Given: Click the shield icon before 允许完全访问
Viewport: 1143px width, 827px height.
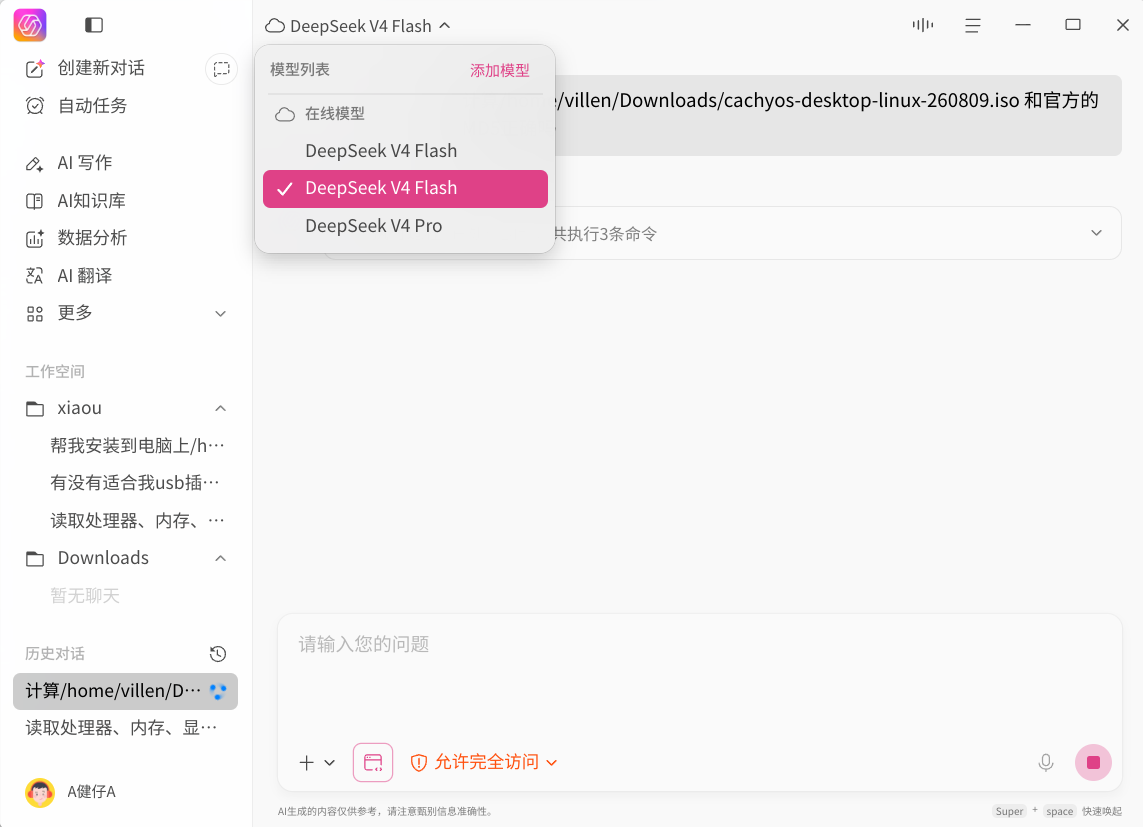Looking at the screenshot, I should (x=419, y=763).
